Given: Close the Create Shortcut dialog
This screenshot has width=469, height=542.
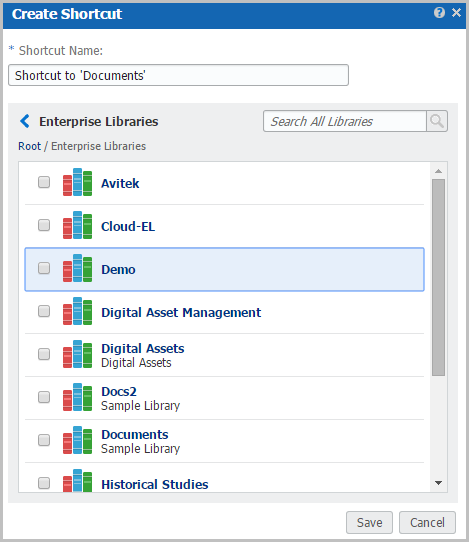Looking at the screenshot, I should 456,13.
